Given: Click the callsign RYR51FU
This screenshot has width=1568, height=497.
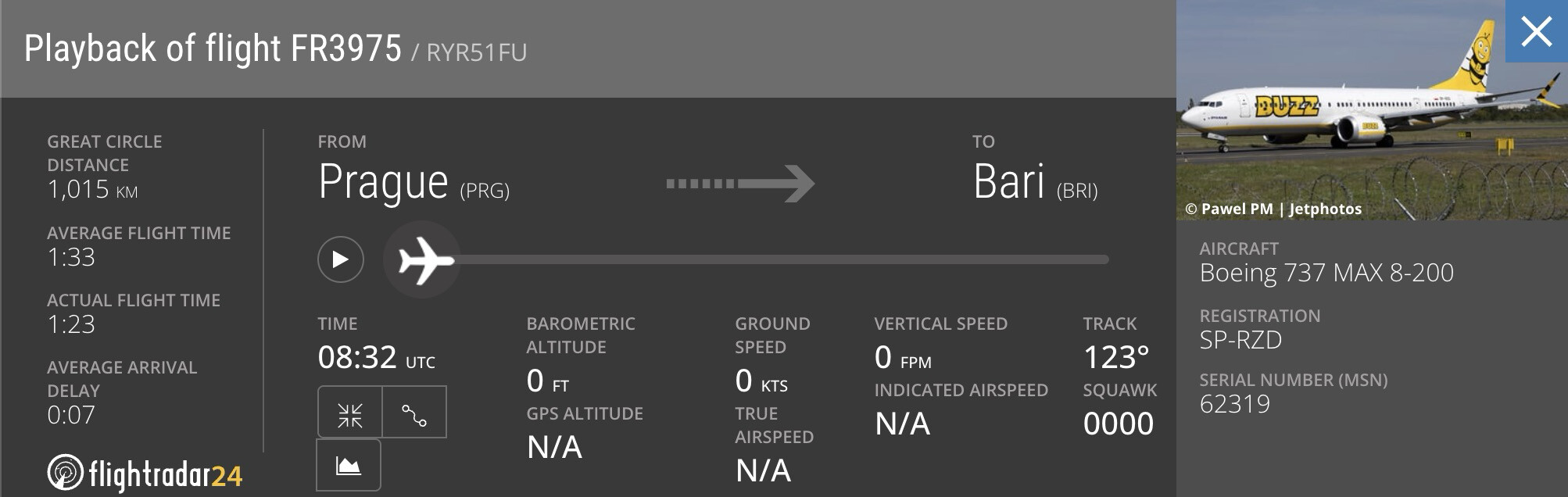Looking at the screenshot, I should [x=476, y=52].
